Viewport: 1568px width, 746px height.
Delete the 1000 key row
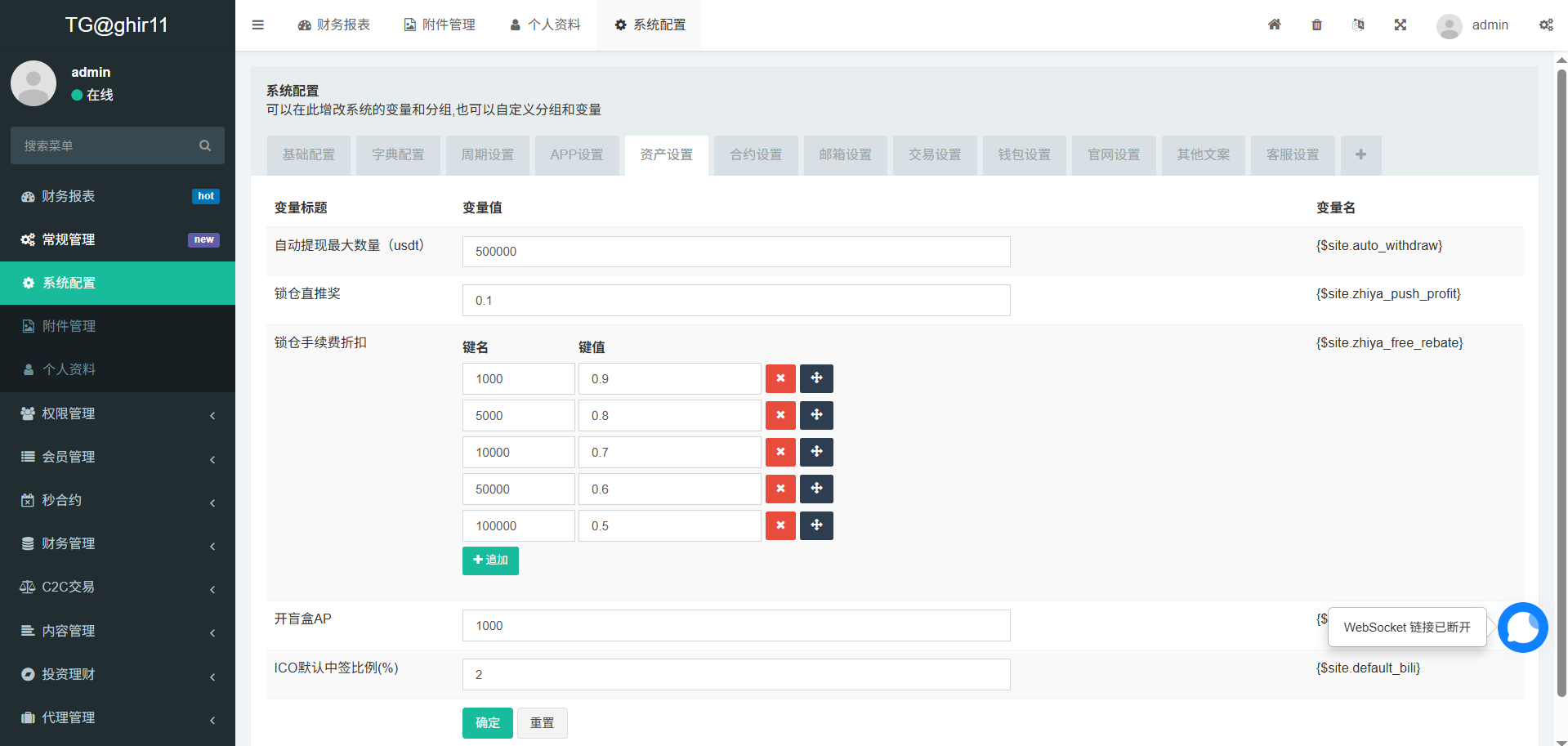(780, 378)
